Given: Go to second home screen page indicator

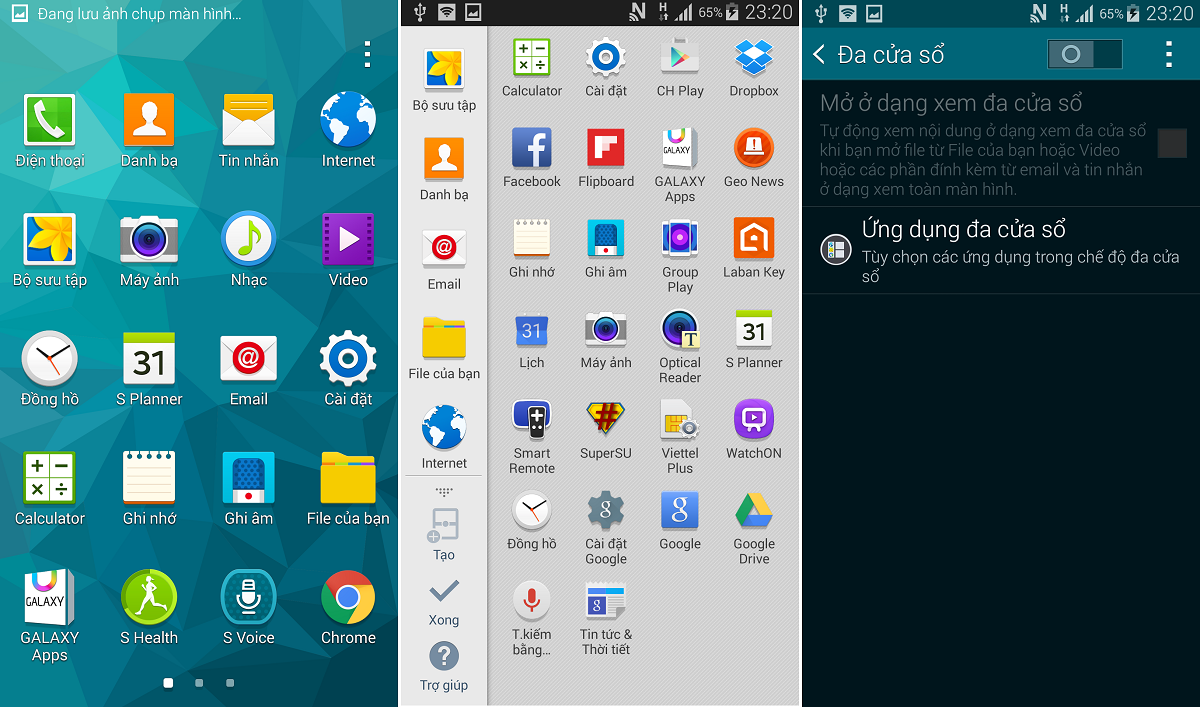Looking at the screenshot, I should tap(199, 683).
